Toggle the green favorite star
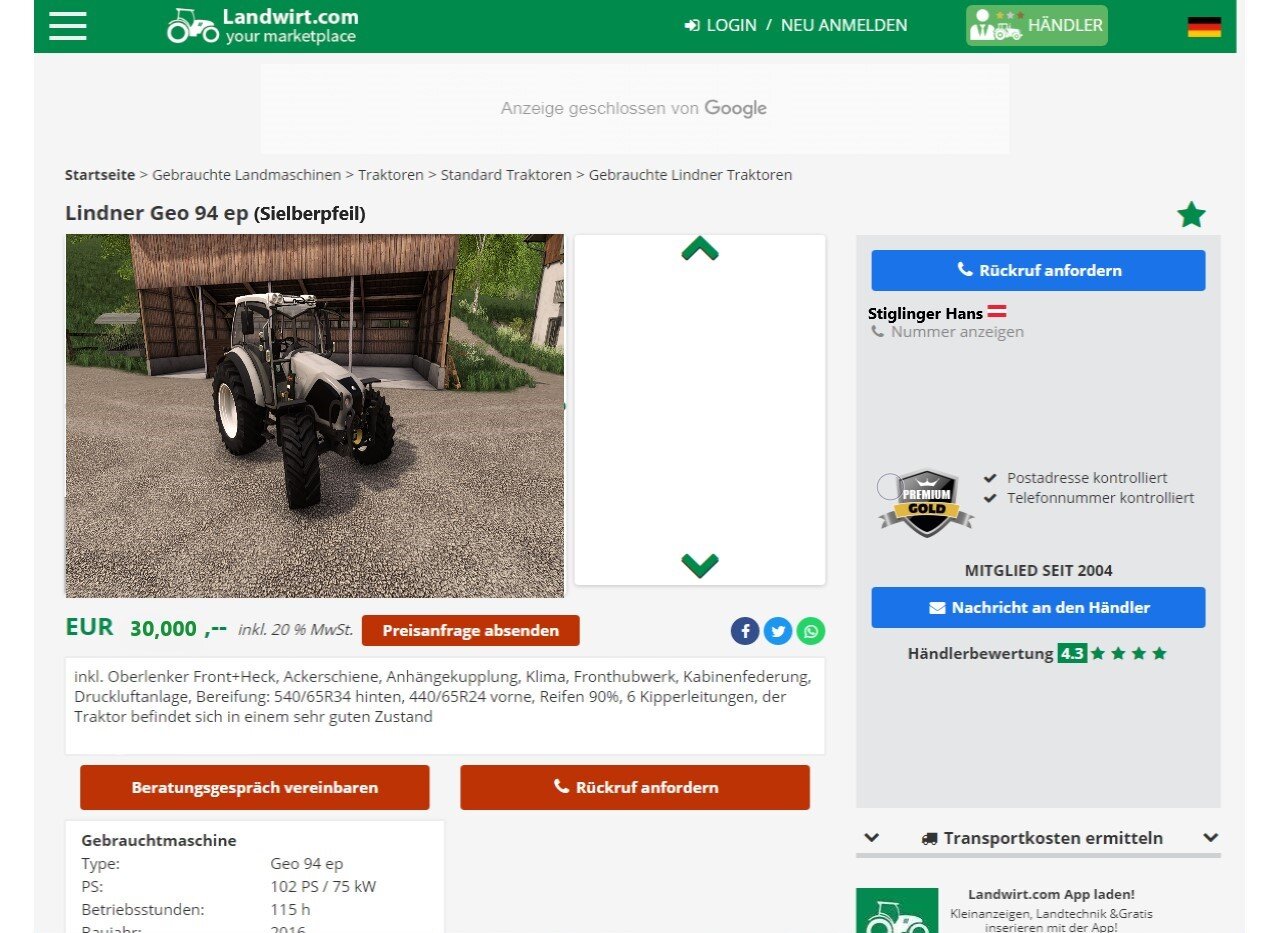The image size is (1279, 933). 1190,215
